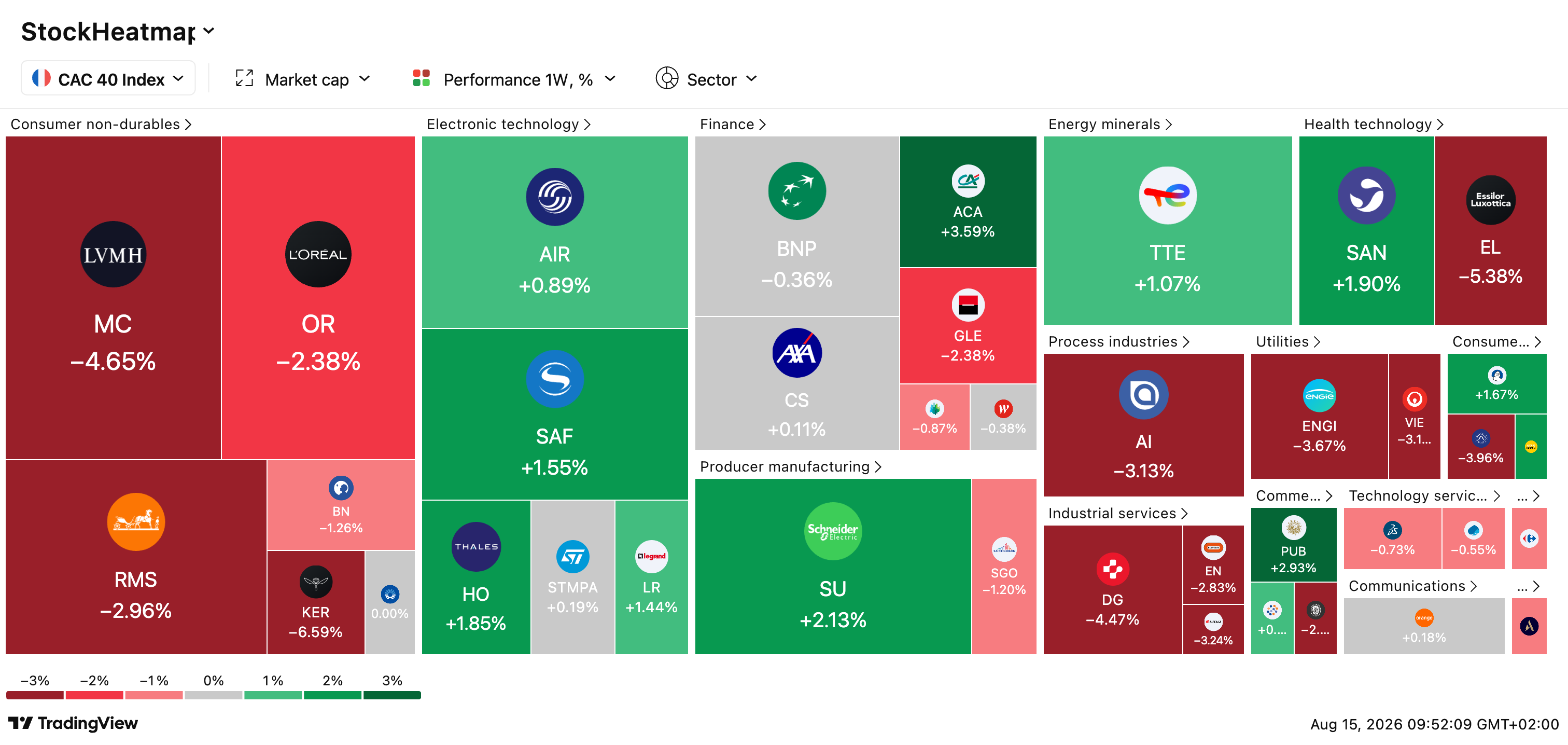This screenshot has height=745, width=1568.
Task: Click the LVMH logo icon
Action: point(113,255)
